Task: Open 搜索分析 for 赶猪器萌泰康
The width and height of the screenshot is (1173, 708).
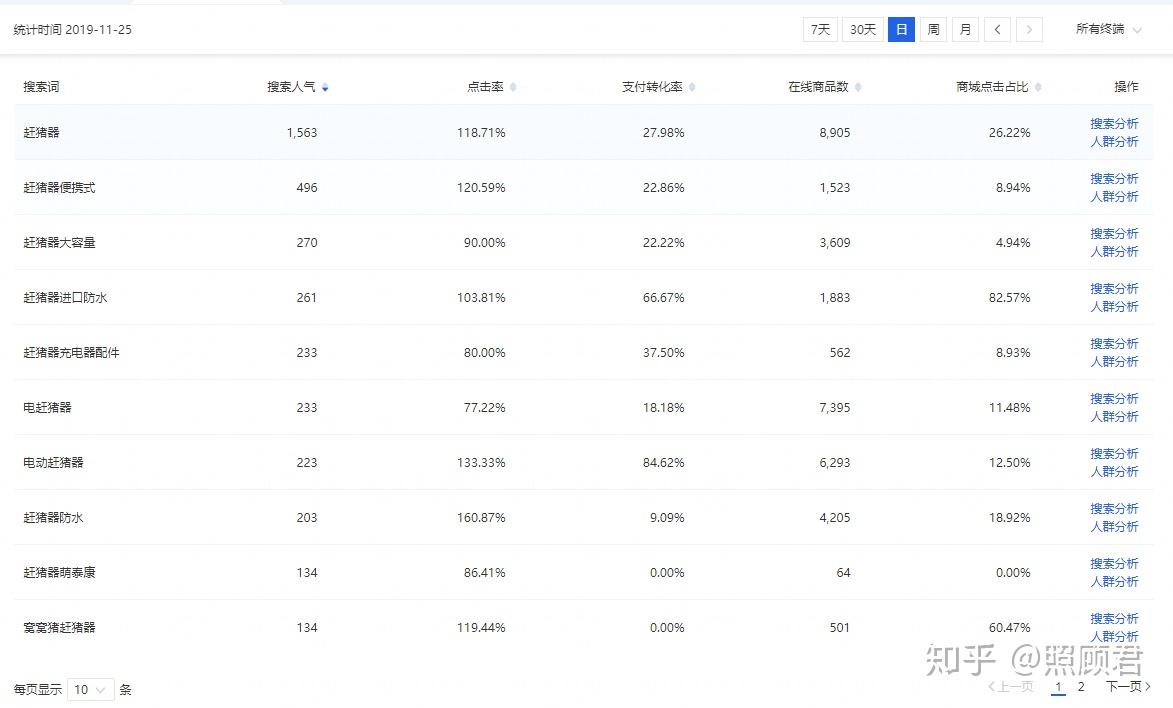Action: (1114, 564)
